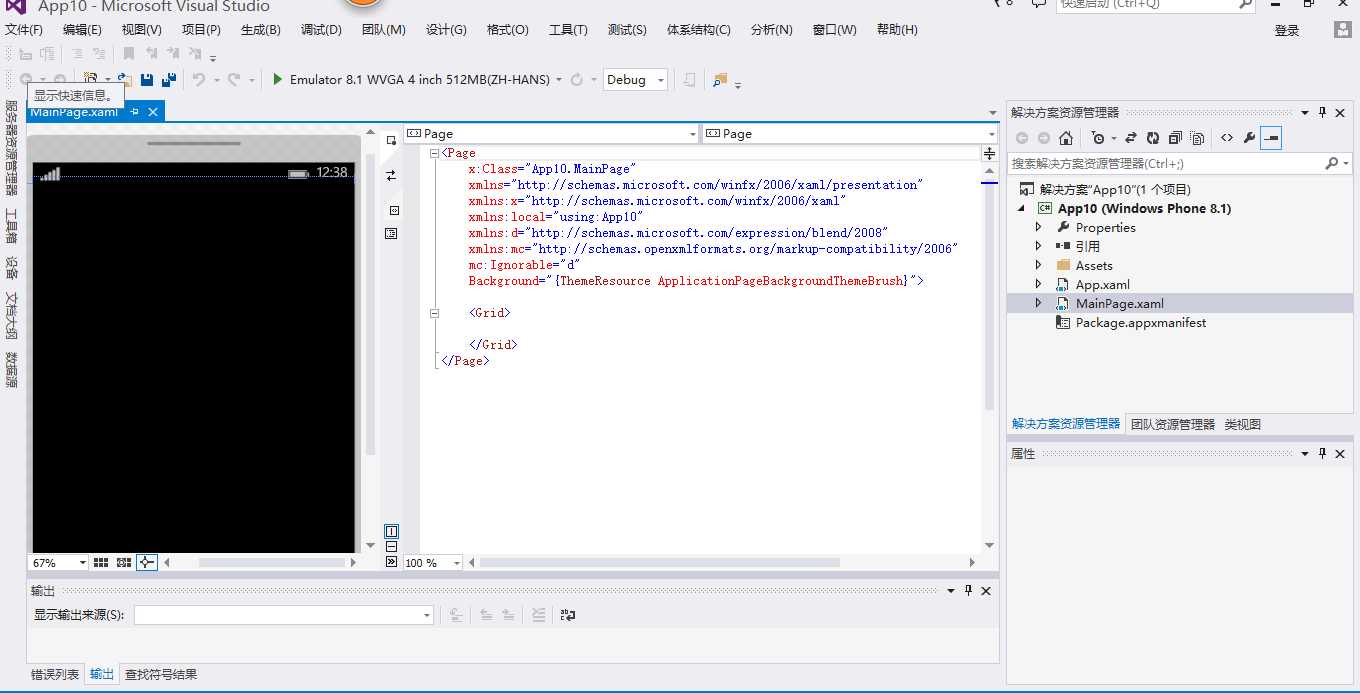Click the search magnifier in Solution Explorer
This screenshot has width=1360, height=693.
pyautogui.click(x=1332, y=163)
